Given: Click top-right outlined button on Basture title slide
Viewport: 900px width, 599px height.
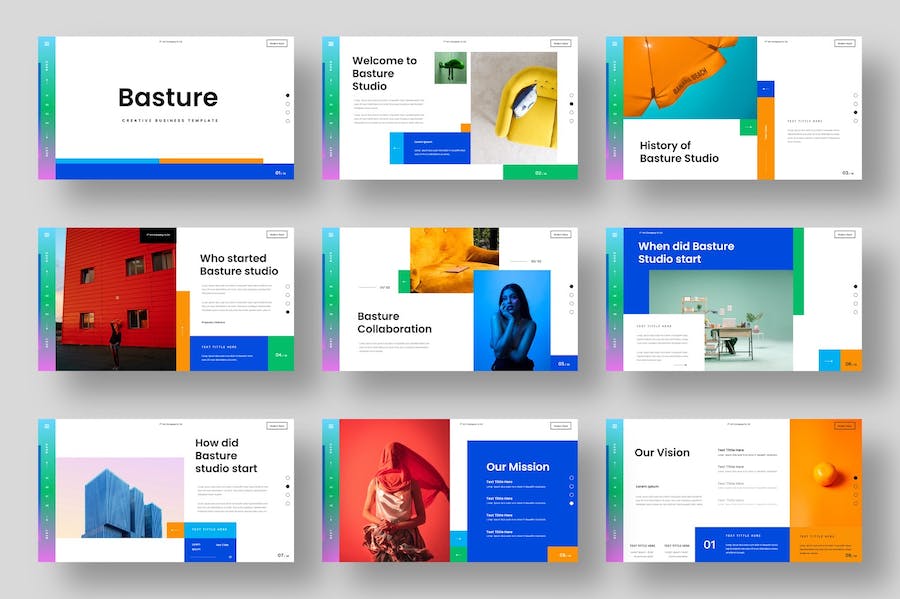Looking at the screenshot, I should [x=277, y=43].
